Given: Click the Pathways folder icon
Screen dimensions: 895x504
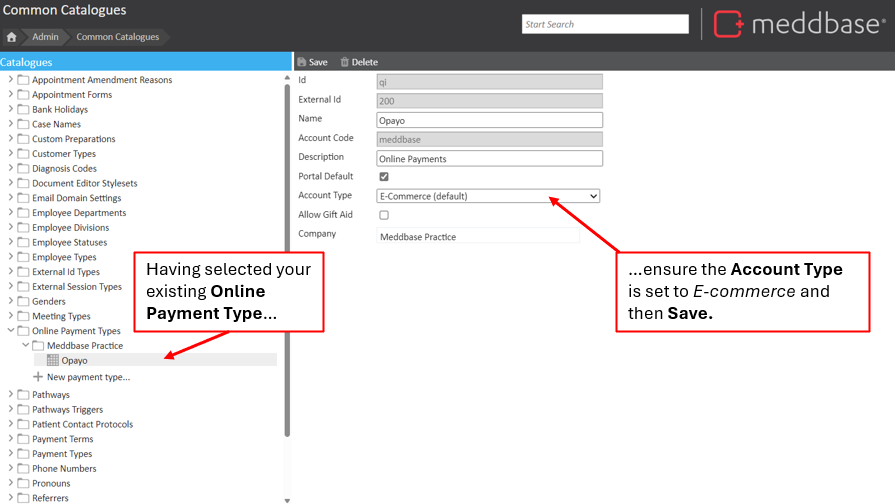Looking at the screenshot, I should point(23,395).
